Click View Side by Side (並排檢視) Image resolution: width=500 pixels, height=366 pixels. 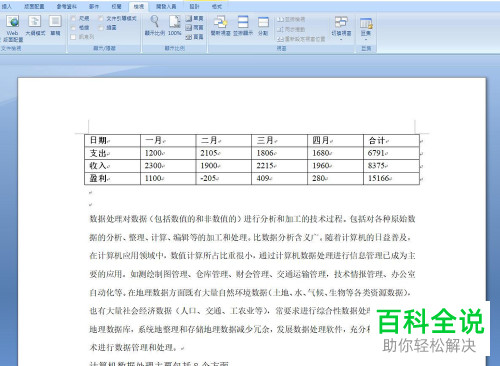(291, 20)
